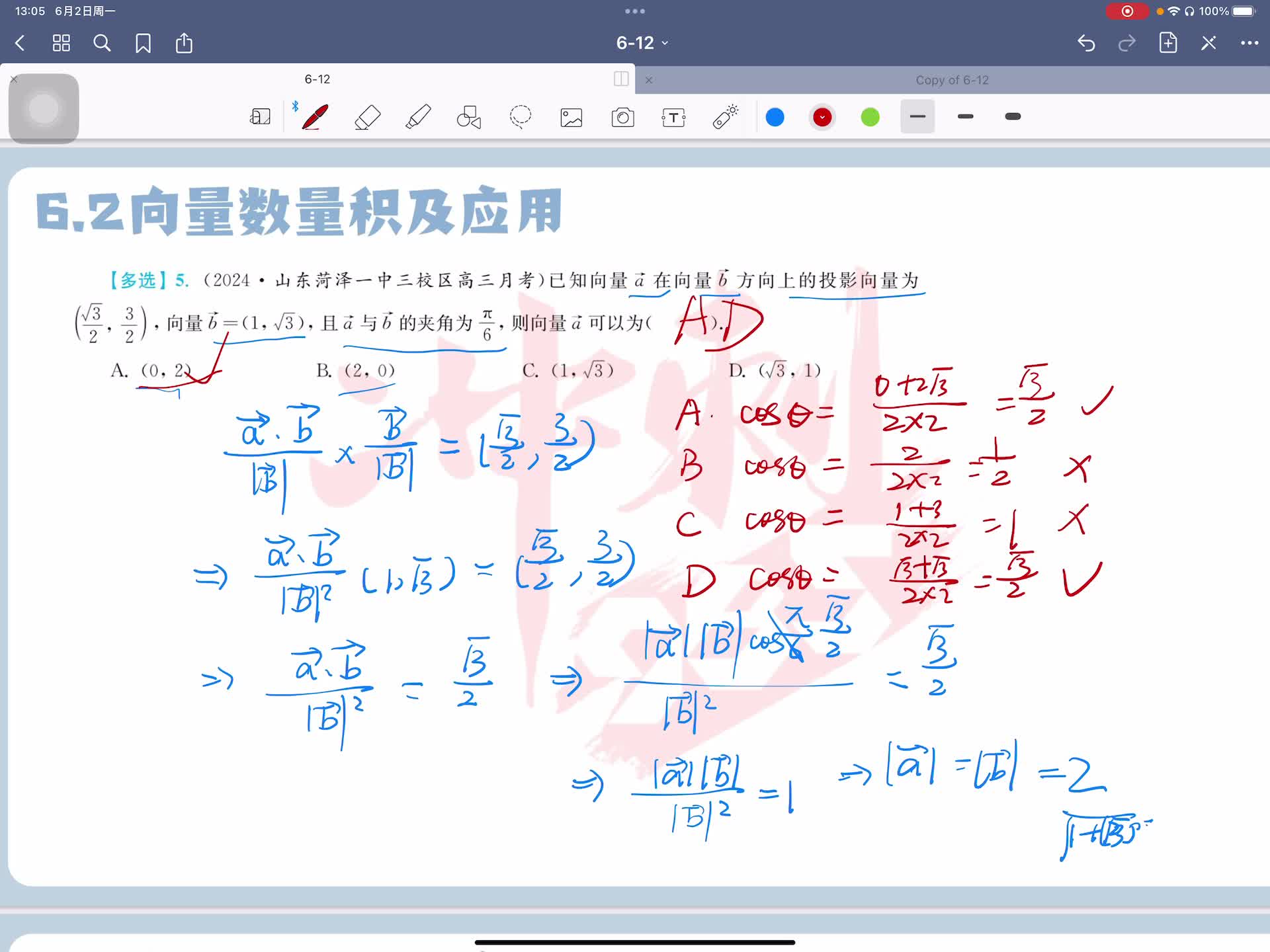Viewport: 1270px width, 952px height.
Task: Toggle the zoom window tool
Action: pos(260,118)
